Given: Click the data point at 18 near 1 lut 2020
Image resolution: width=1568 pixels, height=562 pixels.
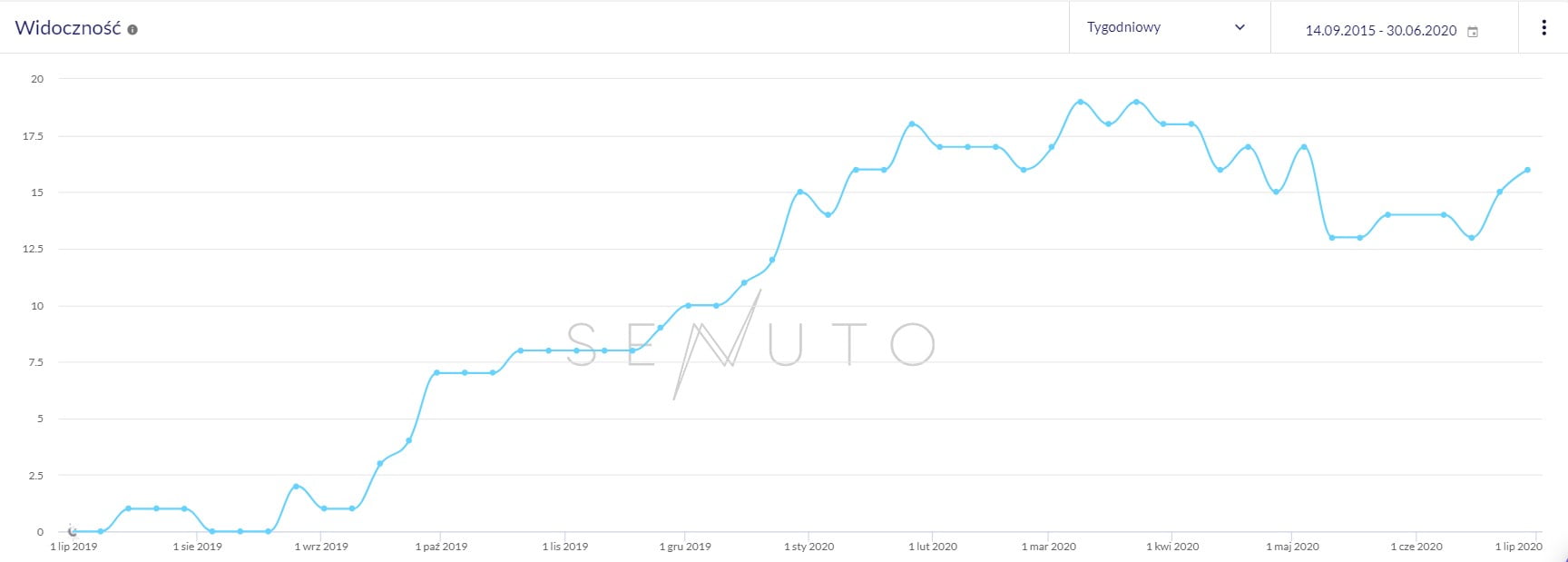Looking at the screenshot, I should [x=912, y=124].
